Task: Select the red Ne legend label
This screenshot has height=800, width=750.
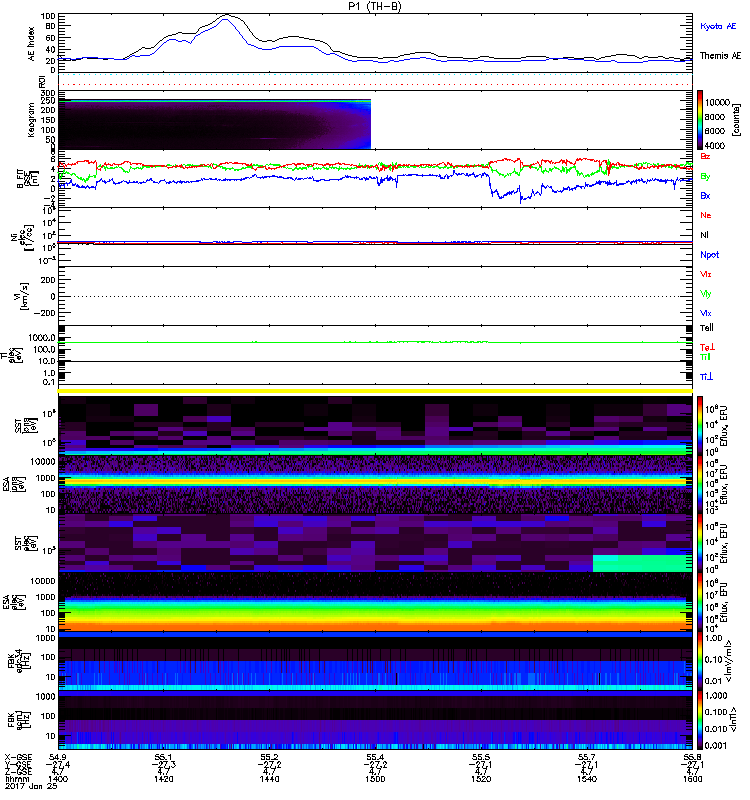Action: [706, 215]
